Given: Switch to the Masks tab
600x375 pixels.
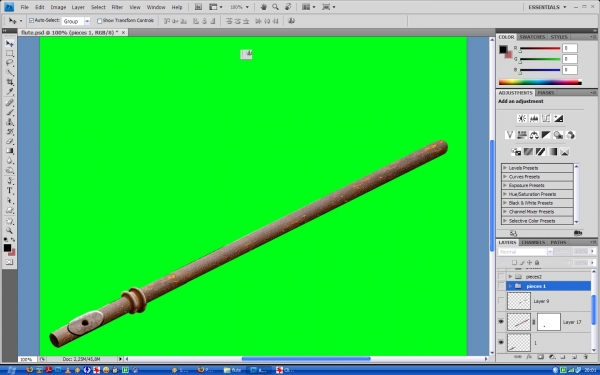Looking at the screenshot, I should click(x=546, y=93).
